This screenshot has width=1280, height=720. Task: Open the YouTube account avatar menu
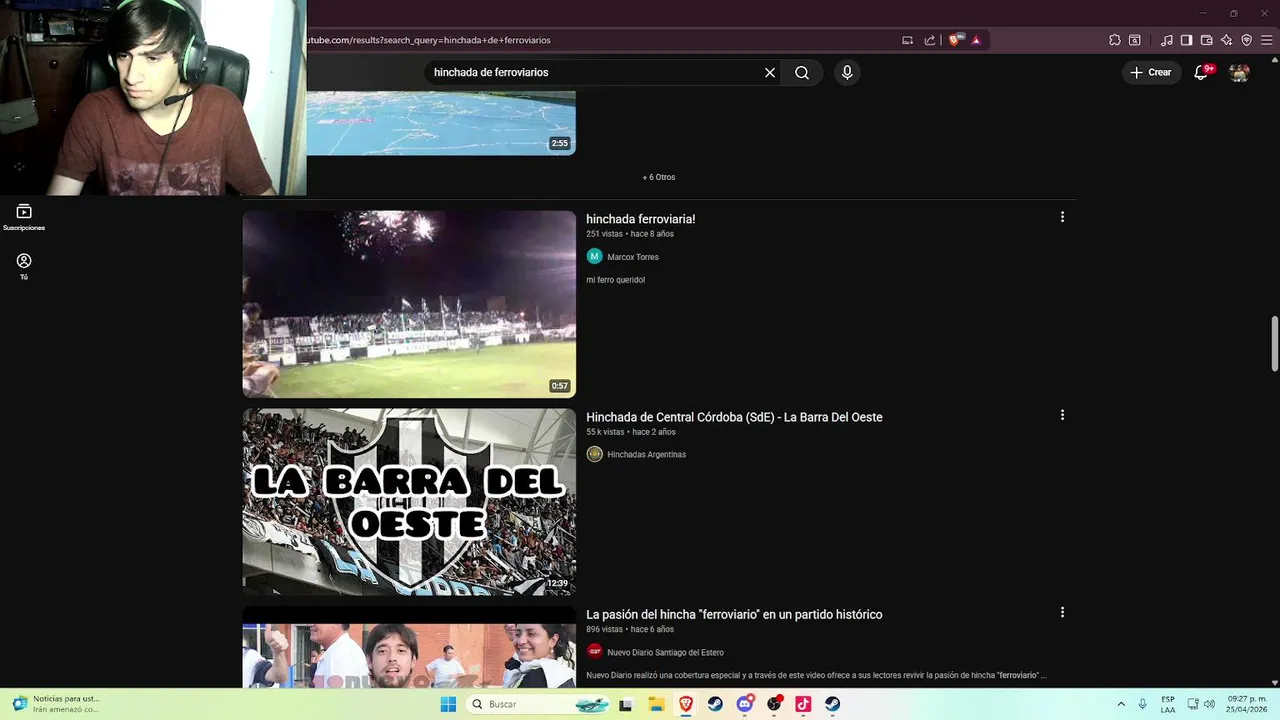click(1239, 72)
